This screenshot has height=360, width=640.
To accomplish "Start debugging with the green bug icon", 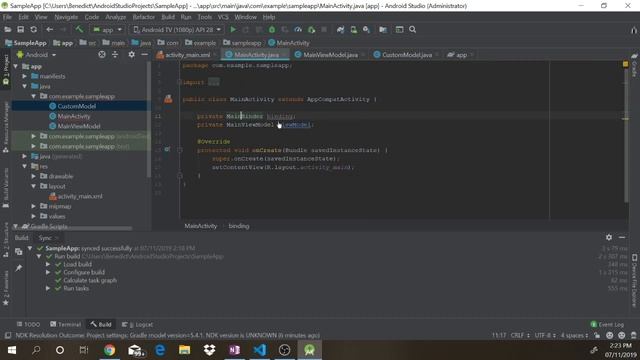I will tap(272, 30).
